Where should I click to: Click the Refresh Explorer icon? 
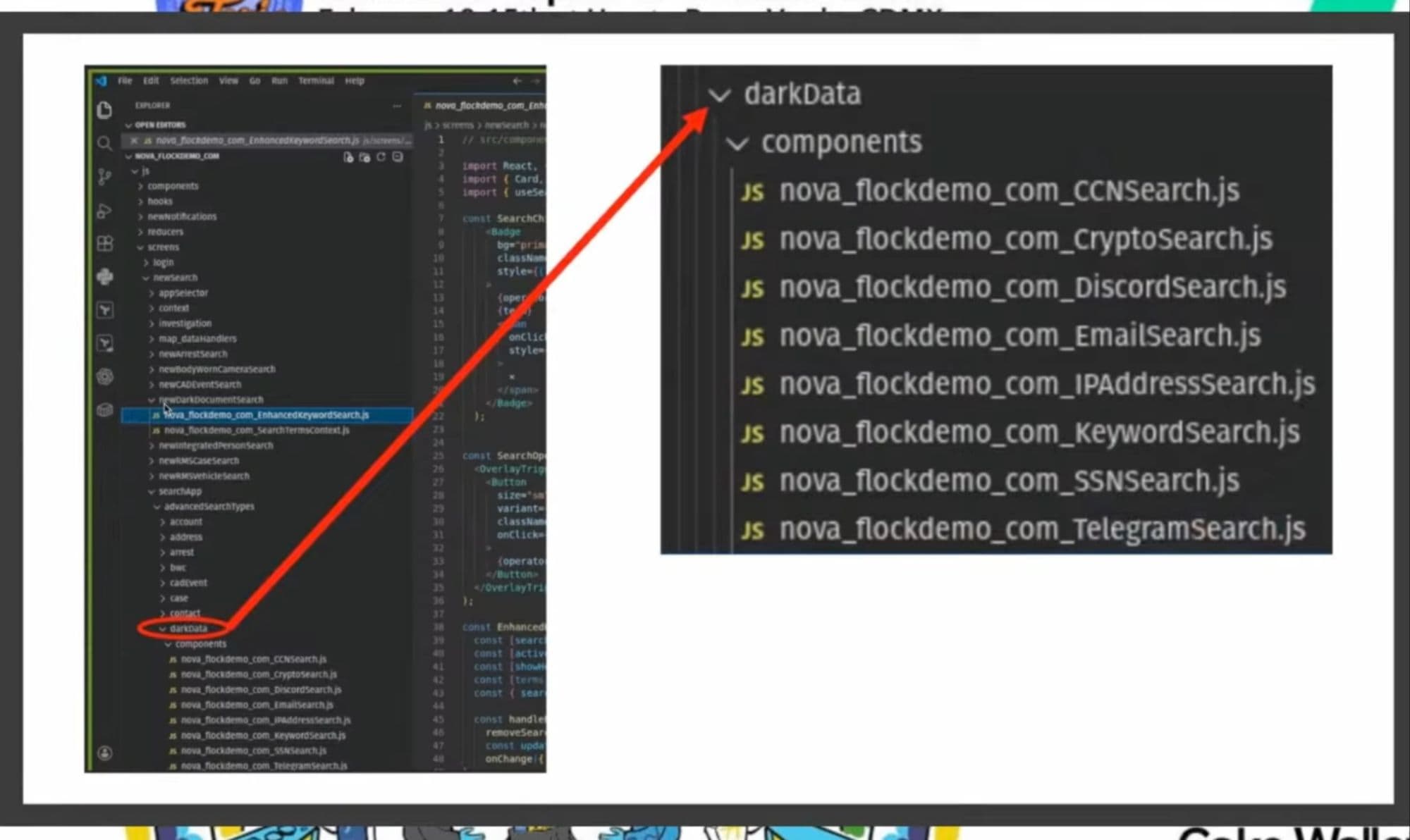(x=380, y=157)
